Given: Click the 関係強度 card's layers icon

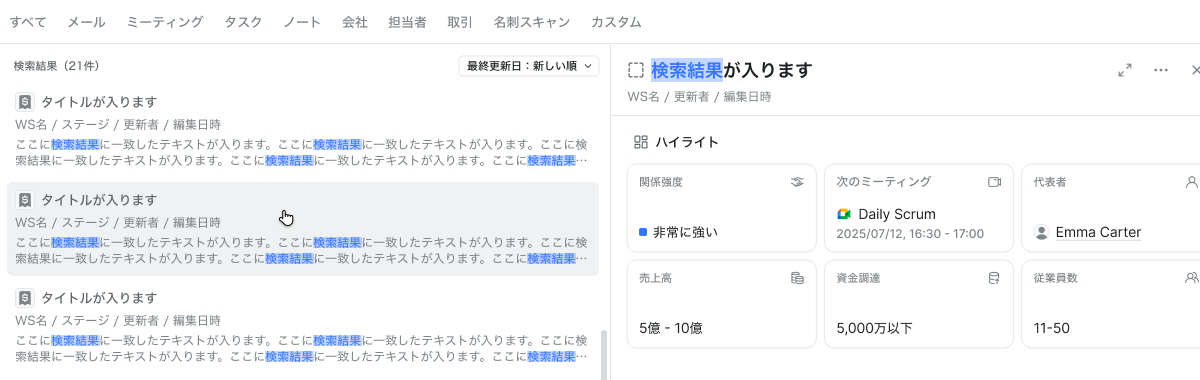Looking at the screenshot, I should pyautogui.click(x=797, y=182).
